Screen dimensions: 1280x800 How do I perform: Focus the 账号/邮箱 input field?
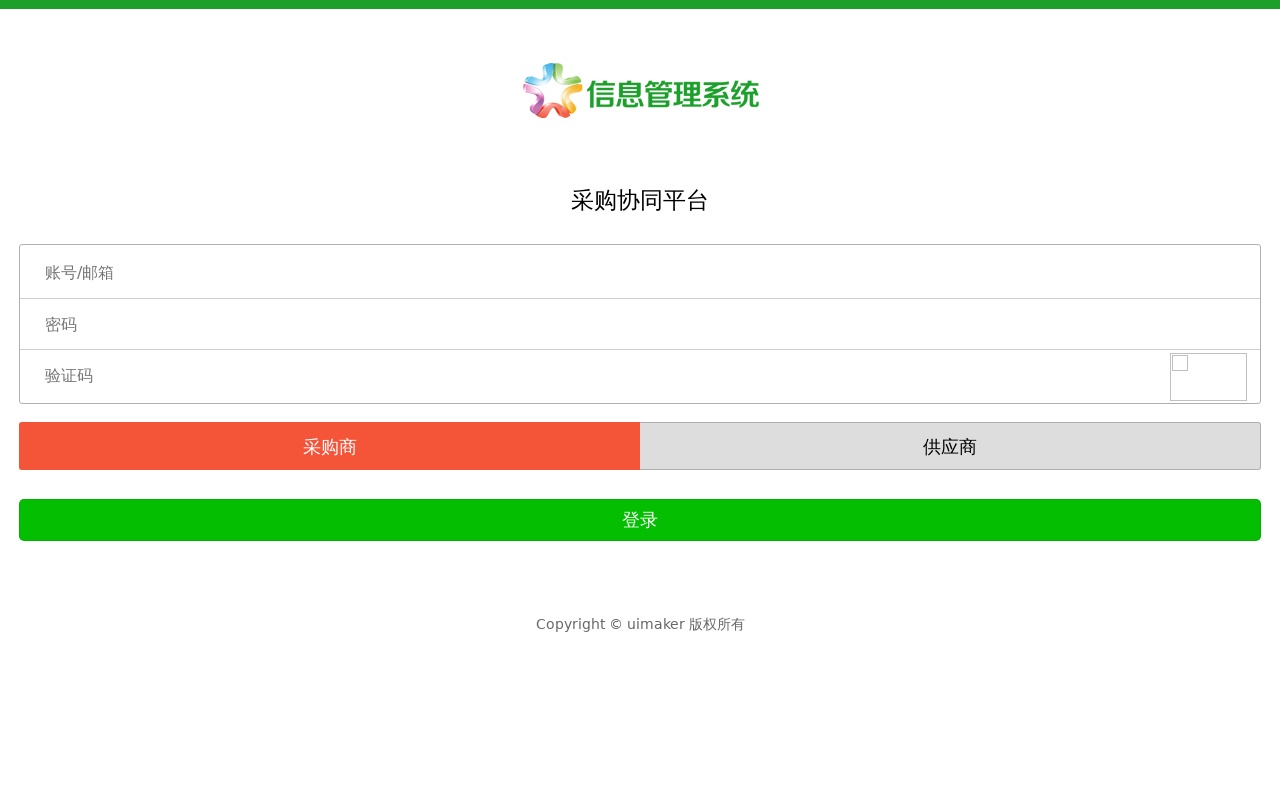tap(640, 272)
